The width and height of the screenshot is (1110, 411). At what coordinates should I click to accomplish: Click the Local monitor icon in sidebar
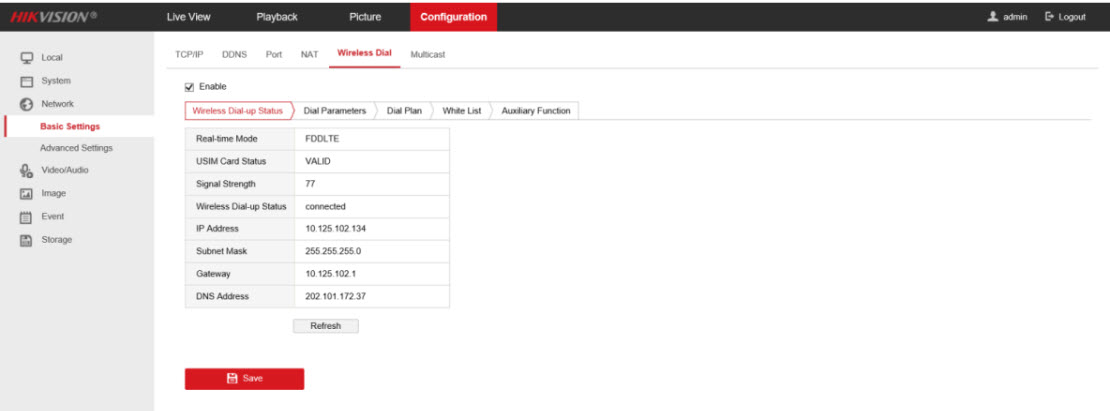28,58
